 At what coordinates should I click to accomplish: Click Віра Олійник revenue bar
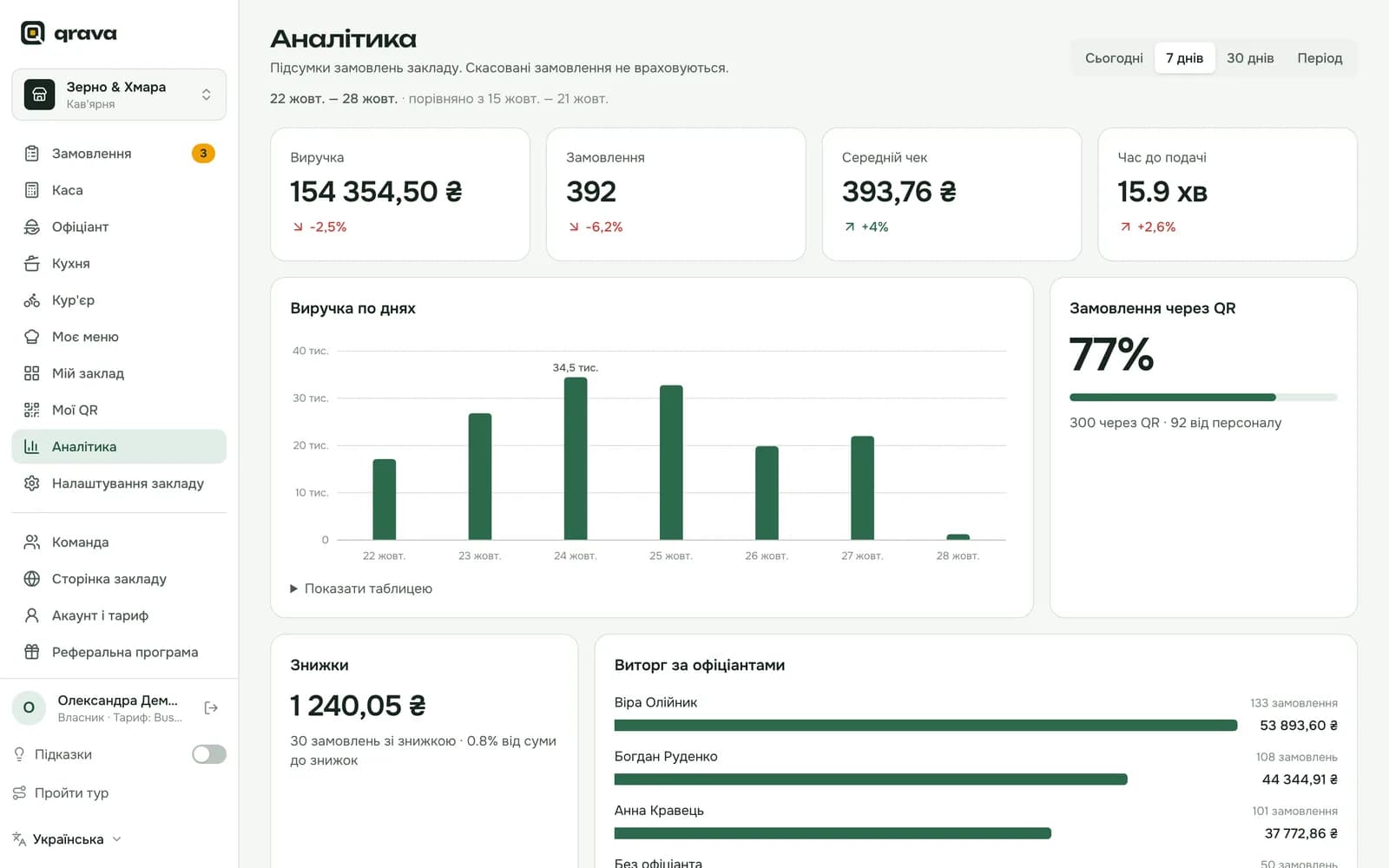(925, 726)
